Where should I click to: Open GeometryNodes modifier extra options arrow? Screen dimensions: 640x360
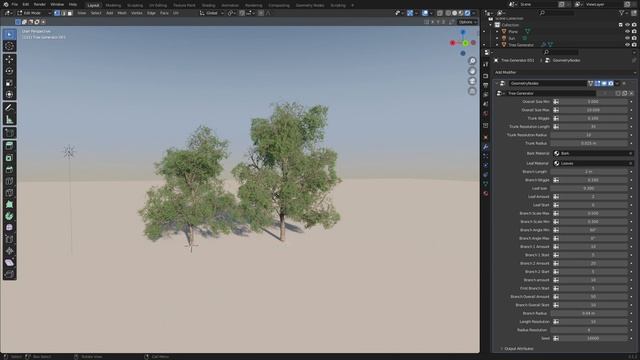point(617,83)
